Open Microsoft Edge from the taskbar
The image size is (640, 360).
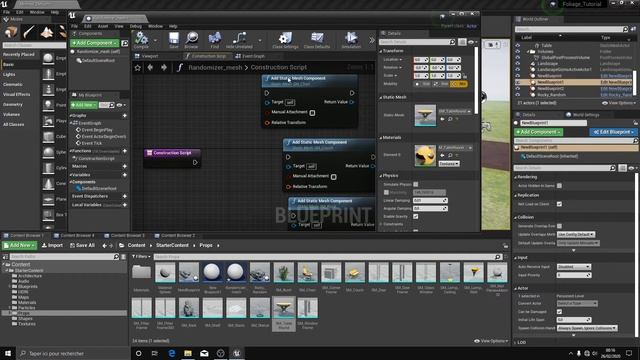171,353
